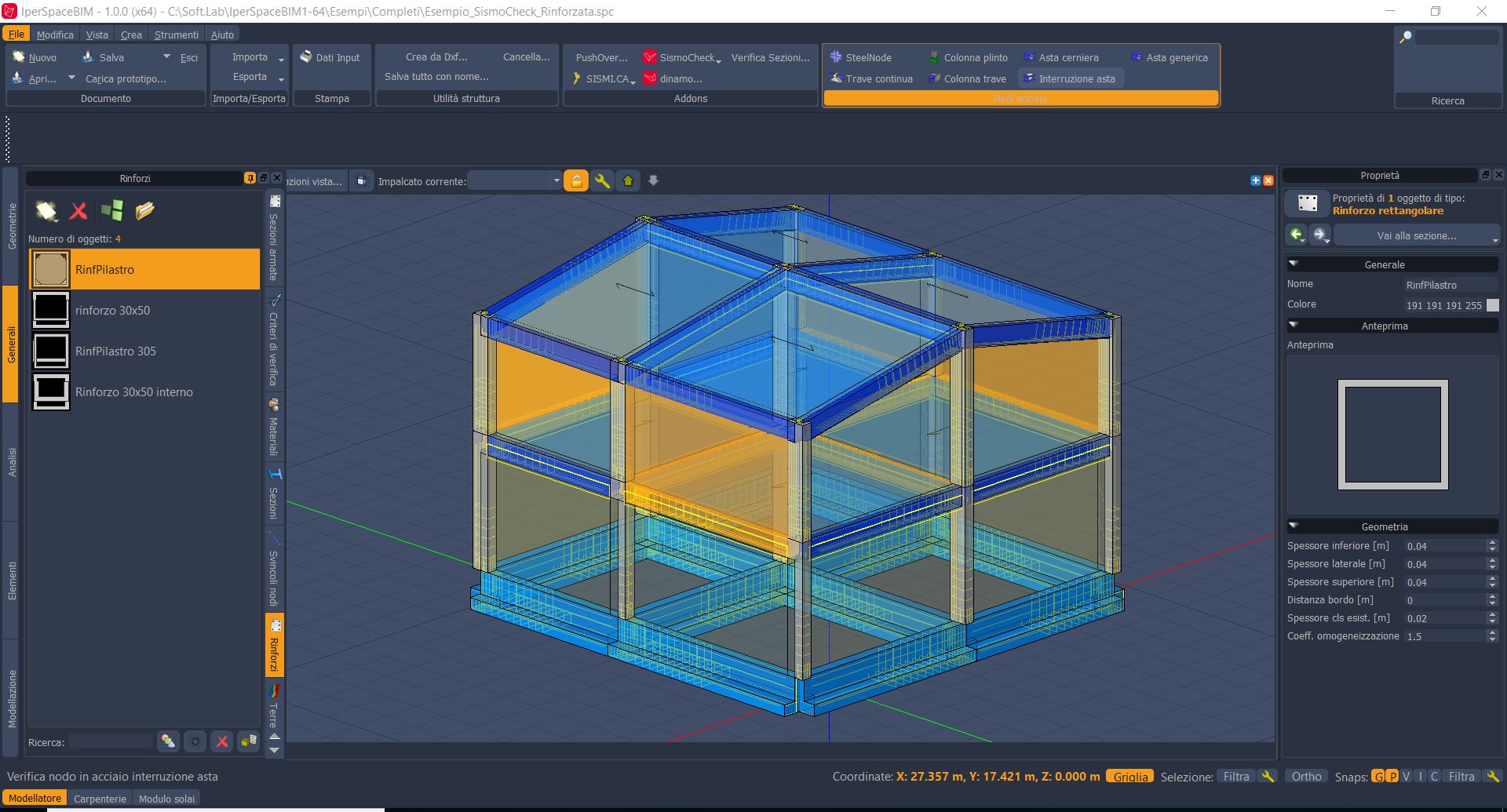Image resolution: width=1507 pixels, height=812 pixels.
Task: Go down one floor with grey arrow
Action: click(x=653, y=181)
